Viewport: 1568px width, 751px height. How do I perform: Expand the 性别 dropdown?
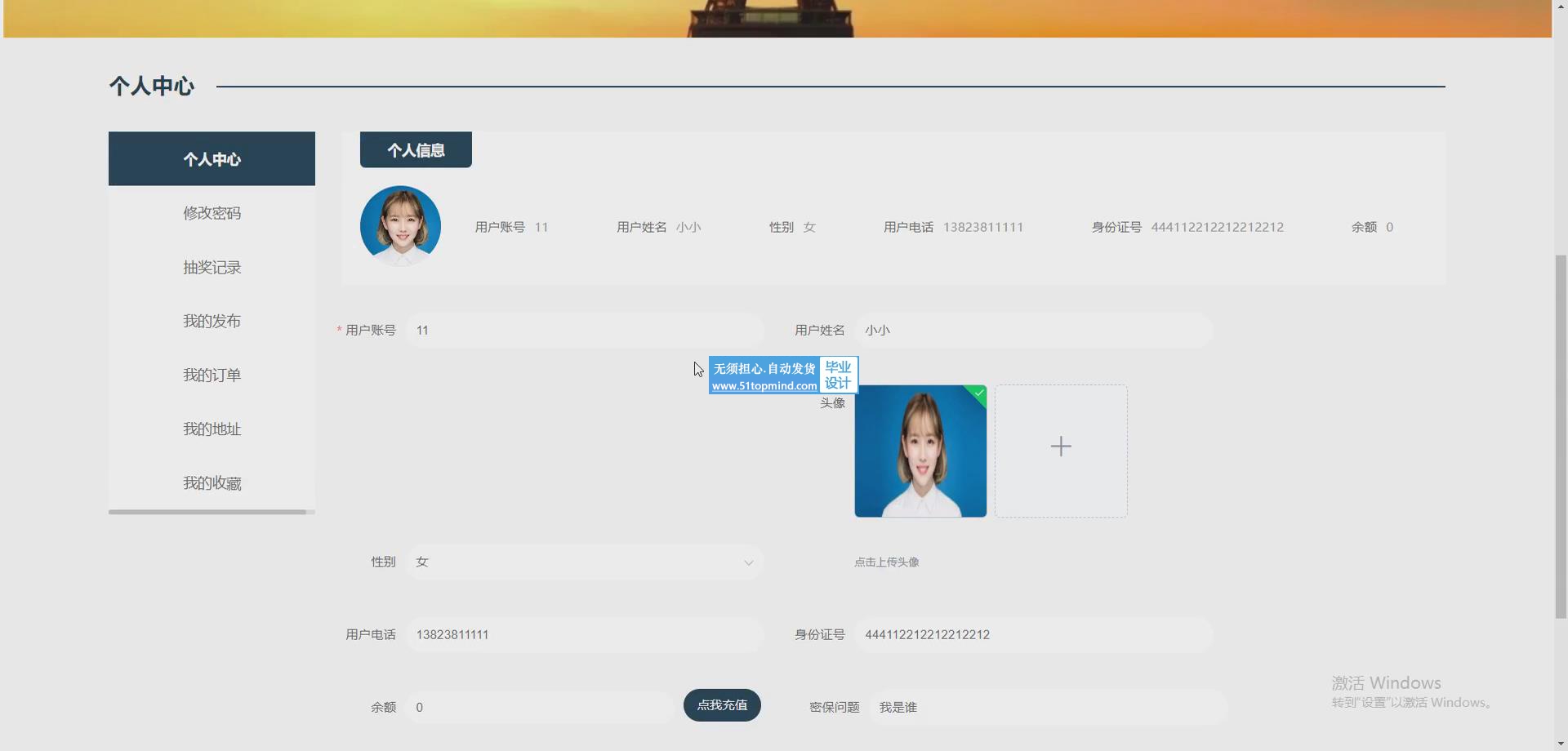pyautogui.click(x=585, y=562)
